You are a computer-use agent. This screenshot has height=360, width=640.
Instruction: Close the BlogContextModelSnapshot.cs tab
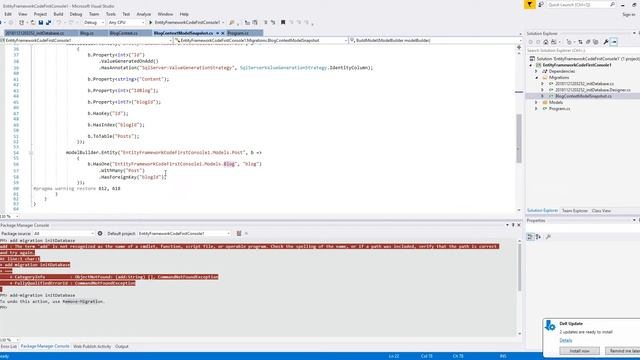coord(223,33)
